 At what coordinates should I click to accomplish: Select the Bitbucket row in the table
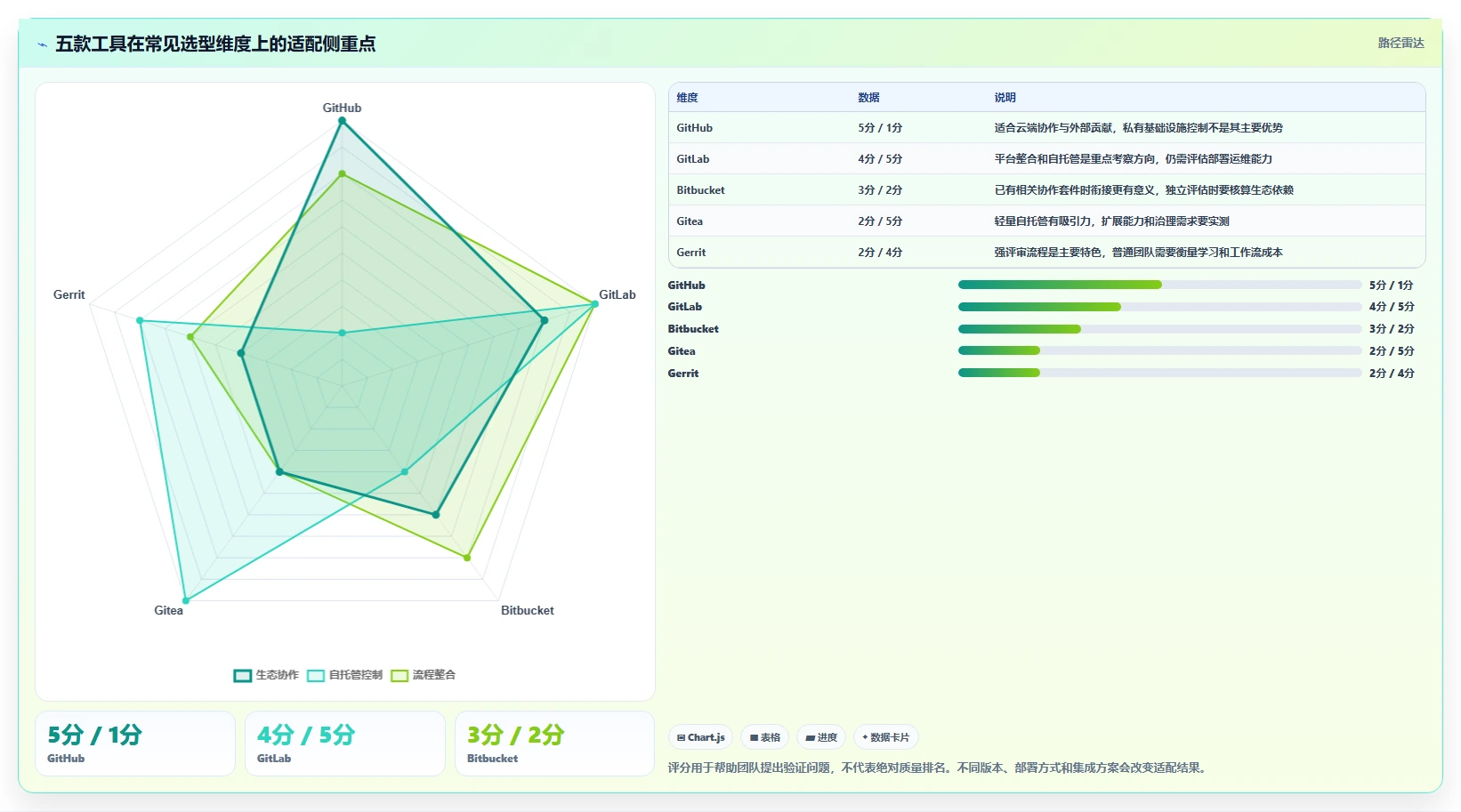coord(1046,190)
